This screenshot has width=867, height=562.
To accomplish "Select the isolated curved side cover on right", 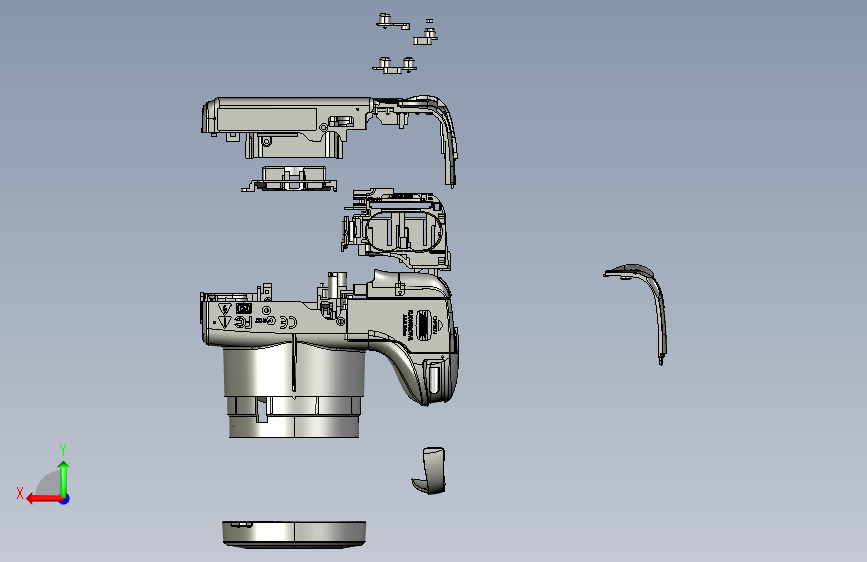I will [x=636, y=314].
